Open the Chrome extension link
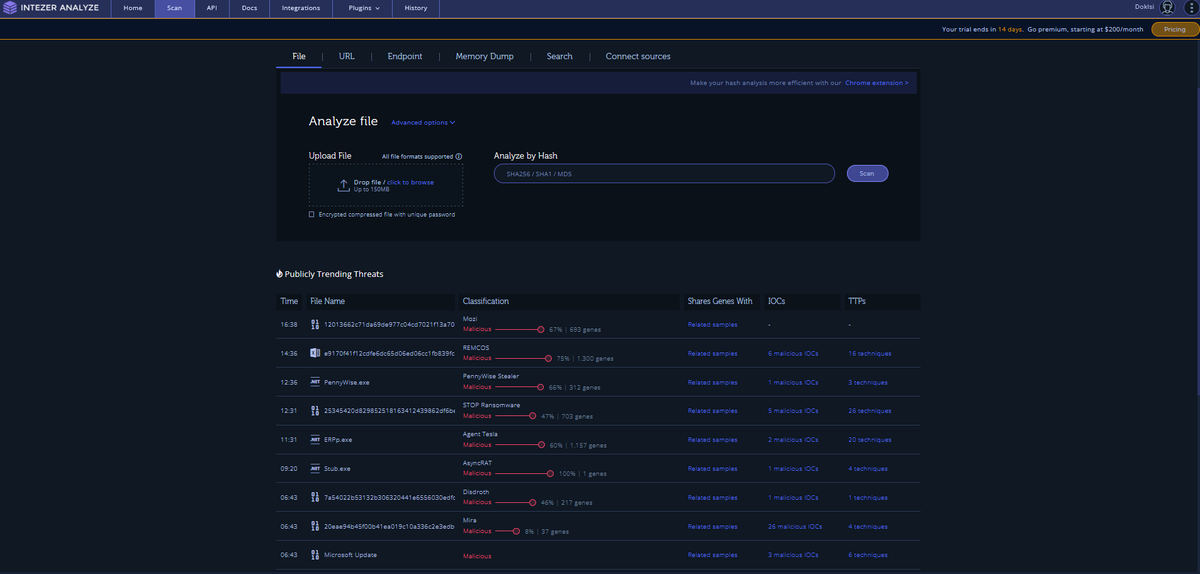1200x574 pixels. 877,83
